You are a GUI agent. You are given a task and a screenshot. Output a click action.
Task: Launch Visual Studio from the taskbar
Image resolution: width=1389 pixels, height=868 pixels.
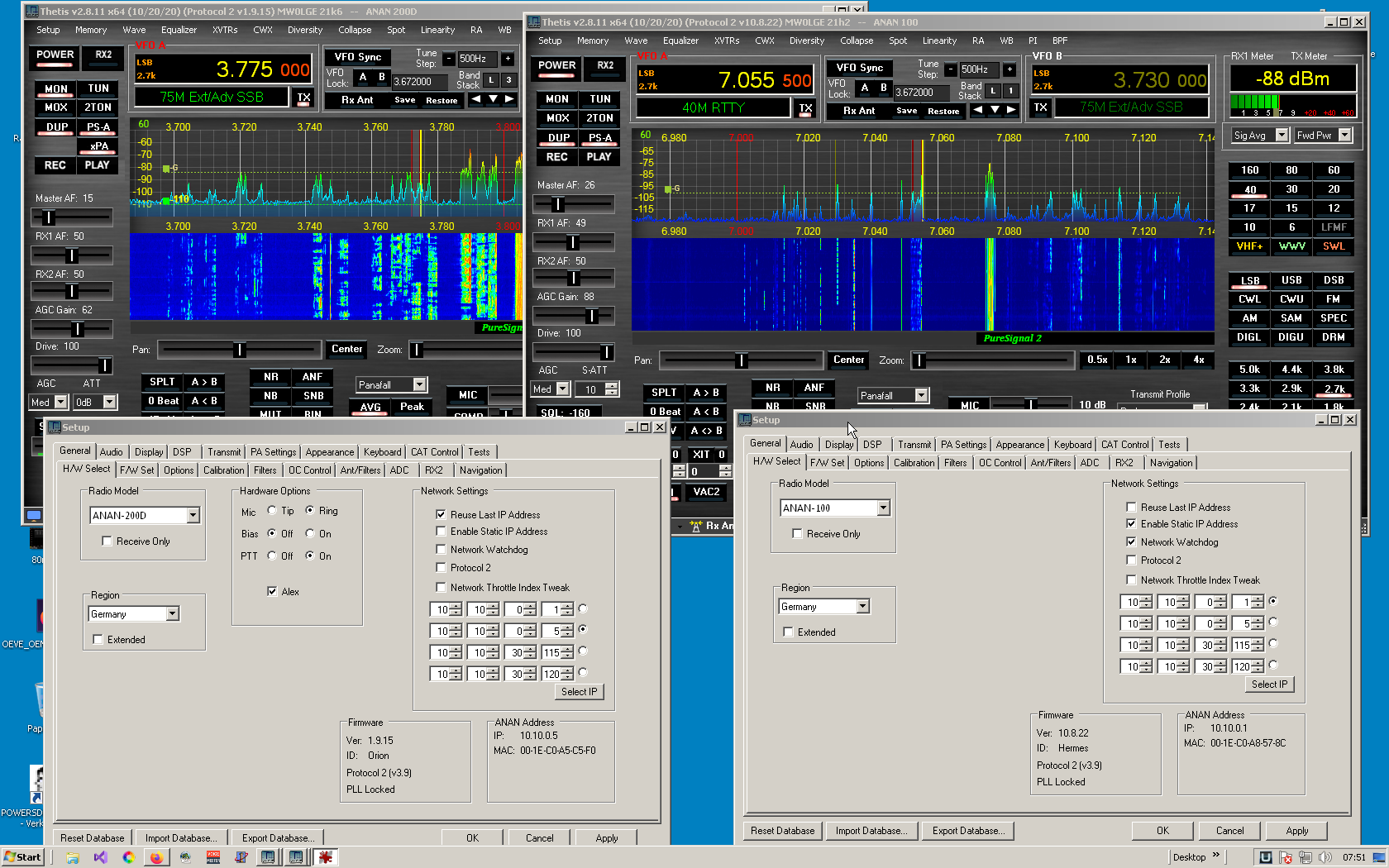(100, 857)
